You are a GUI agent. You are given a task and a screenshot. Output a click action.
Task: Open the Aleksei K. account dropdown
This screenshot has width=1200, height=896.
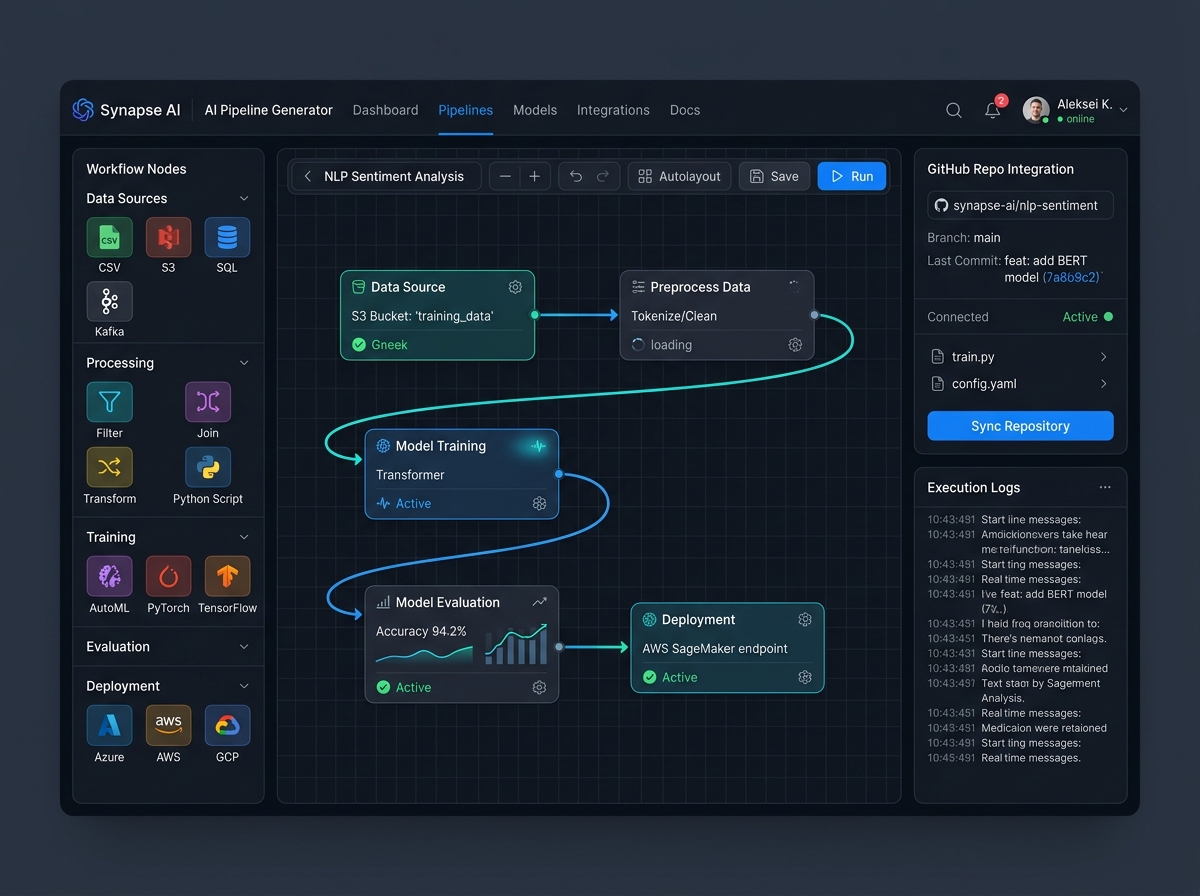1123,110
